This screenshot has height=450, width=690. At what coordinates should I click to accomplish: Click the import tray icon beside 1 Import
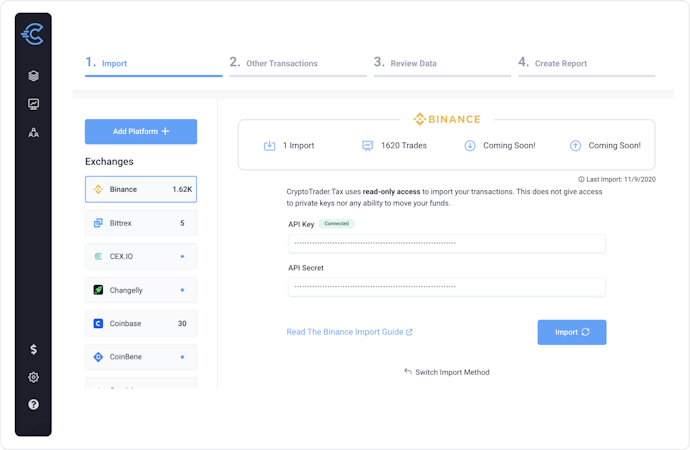pyautogui.click(x=269, y=146)
